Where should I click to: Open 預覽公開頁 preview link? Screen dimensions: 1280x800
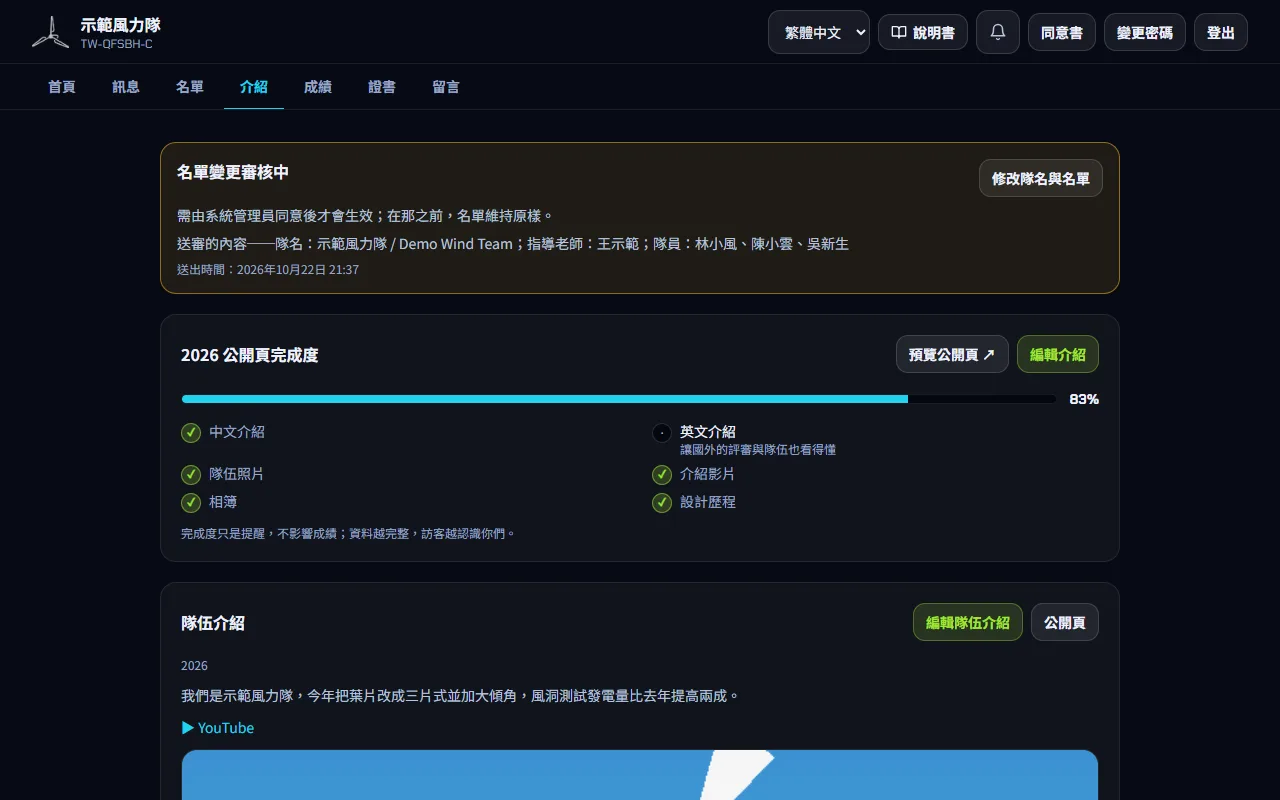tap(952, 354)
